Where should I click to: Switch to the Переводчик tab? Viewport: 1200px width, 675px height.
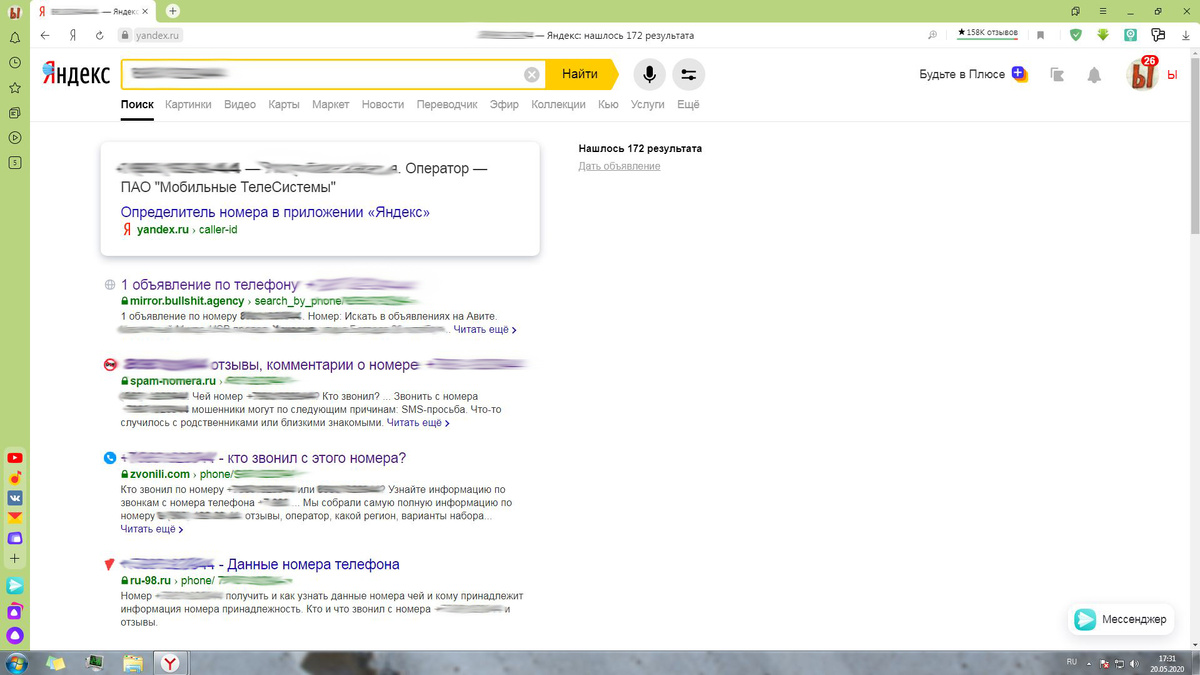[x=447, y=104]
